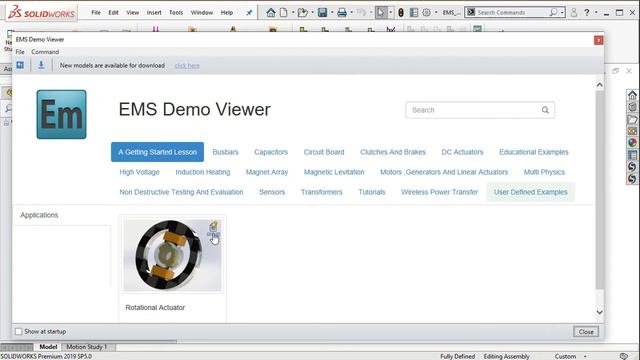The width and height of the screenshot is (640, 360).
Task: Open Custom Properties task pane tab
Action: point(632,155)
